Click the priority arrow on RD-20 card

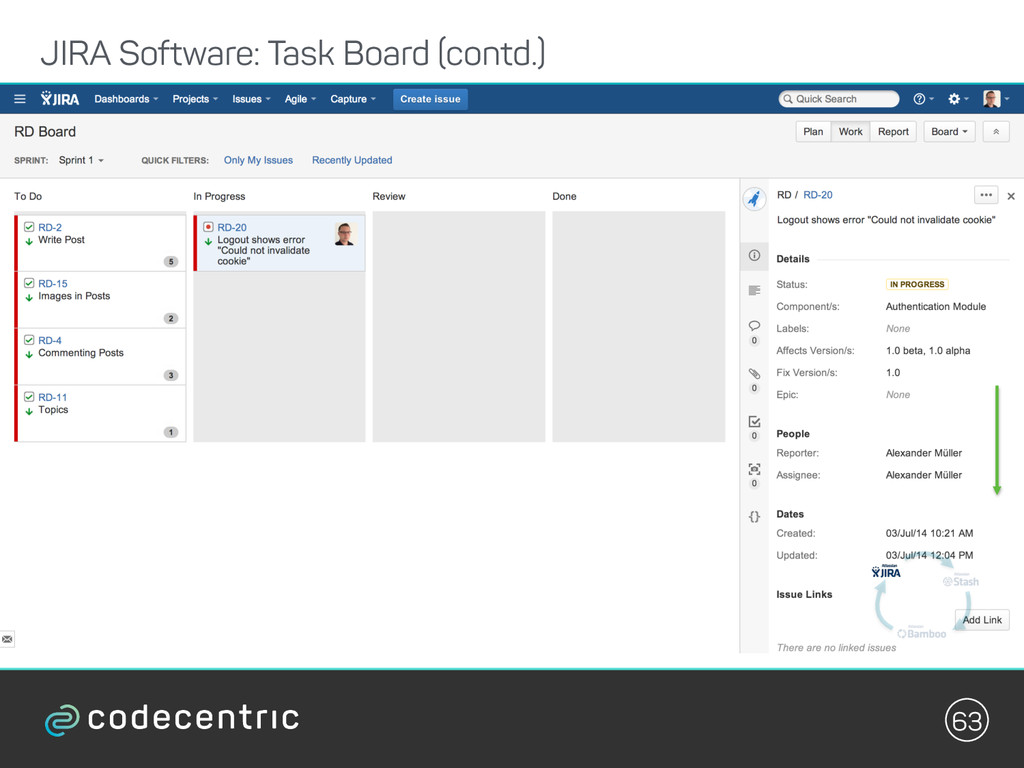[x=208, y=241]
